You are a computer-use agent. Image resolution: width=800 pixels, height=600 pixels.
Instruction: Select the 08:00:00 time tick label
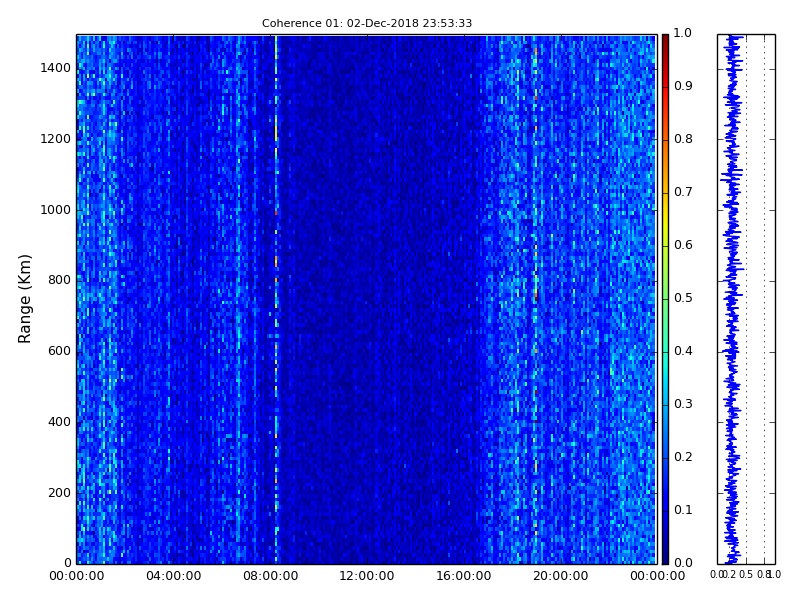(x=270, y=577)
